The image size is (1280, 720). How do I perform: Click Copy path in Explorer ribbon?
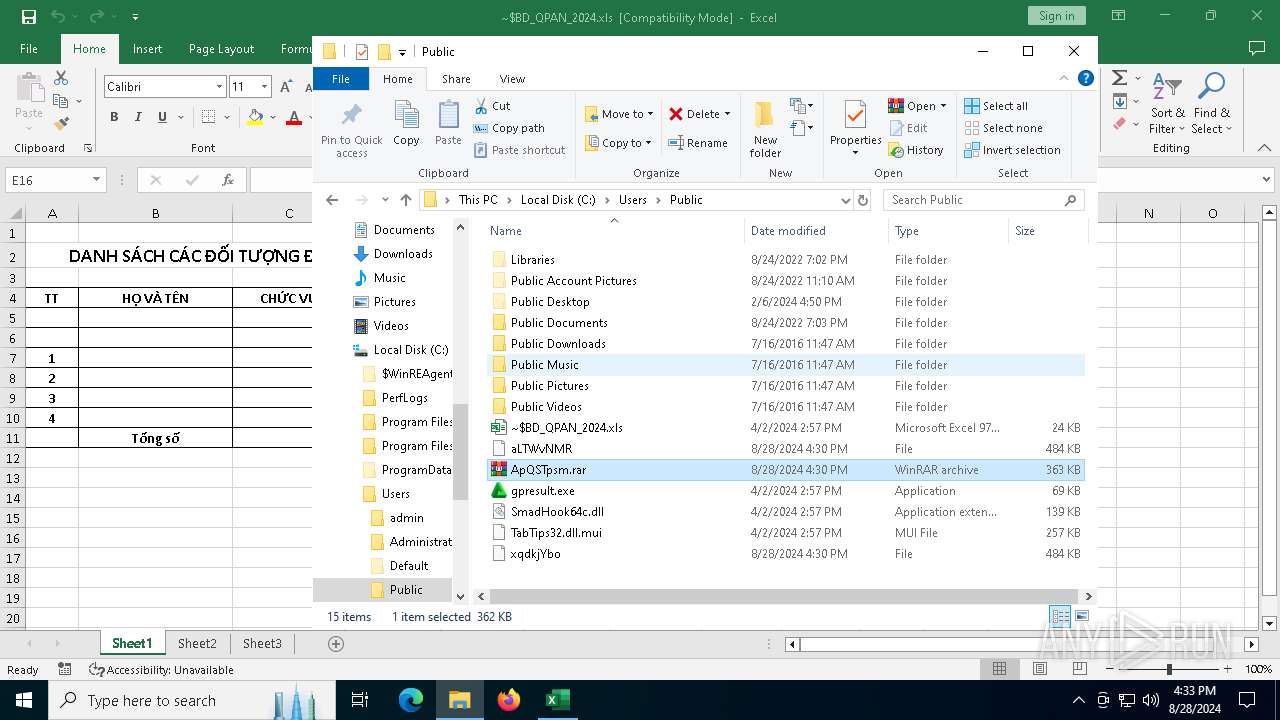[509, 128]
